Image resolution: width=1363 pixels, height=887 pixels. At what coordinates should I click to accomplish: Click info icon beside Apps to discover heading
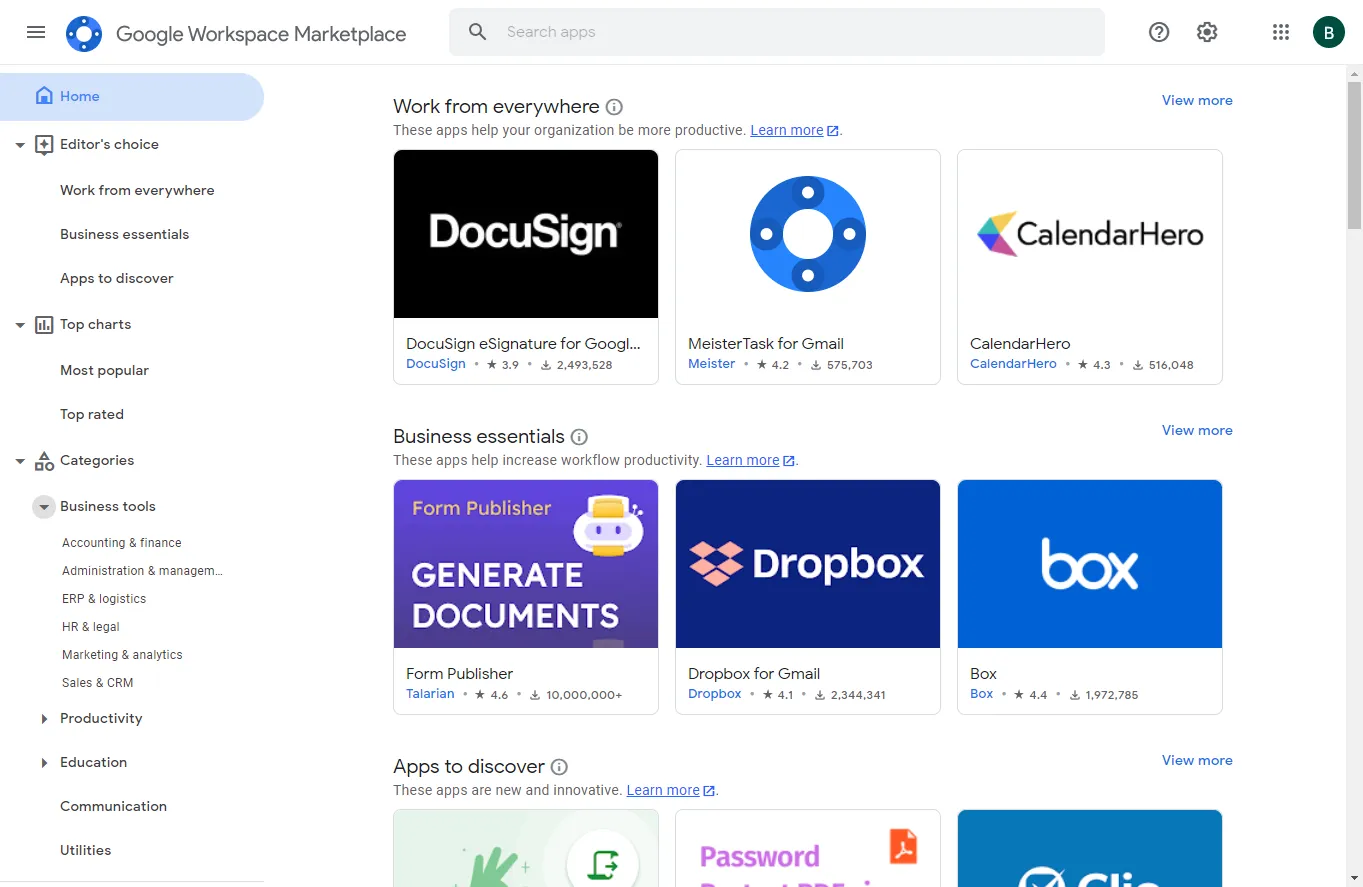click(560, 767)
